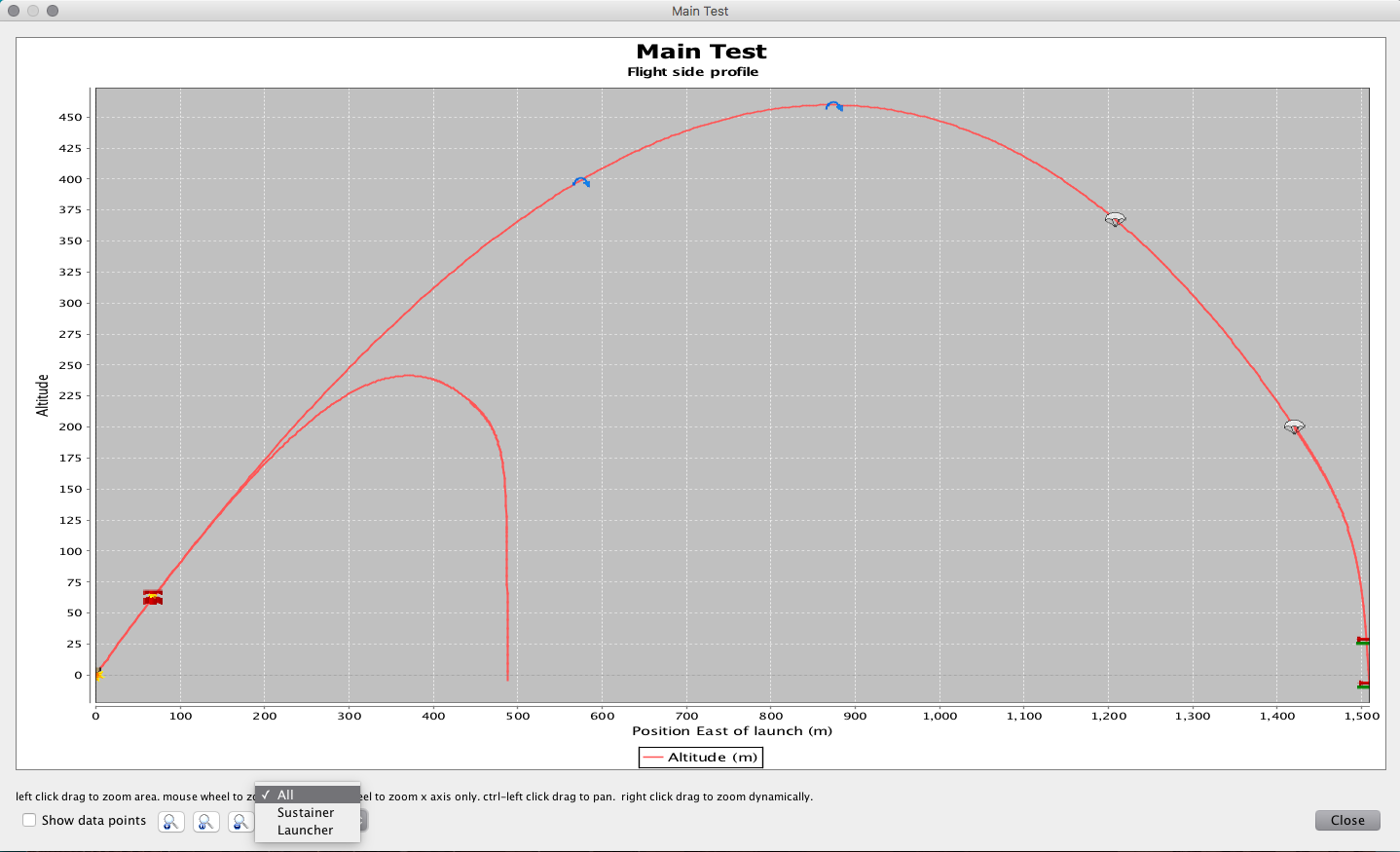Click the ground-hit marker at the landing point

[1363, 643]
